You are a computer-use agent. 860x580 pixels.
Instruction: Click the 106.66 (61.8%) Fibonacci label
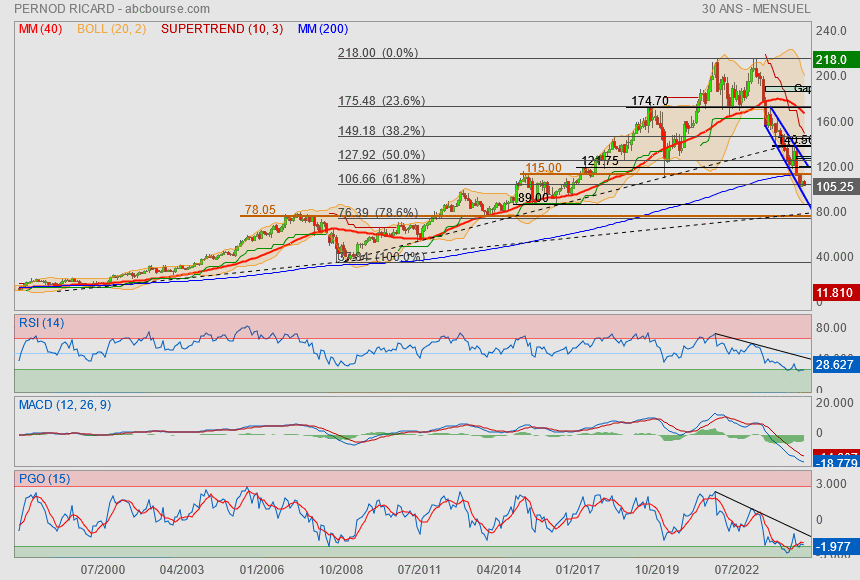tap(381, 179)
